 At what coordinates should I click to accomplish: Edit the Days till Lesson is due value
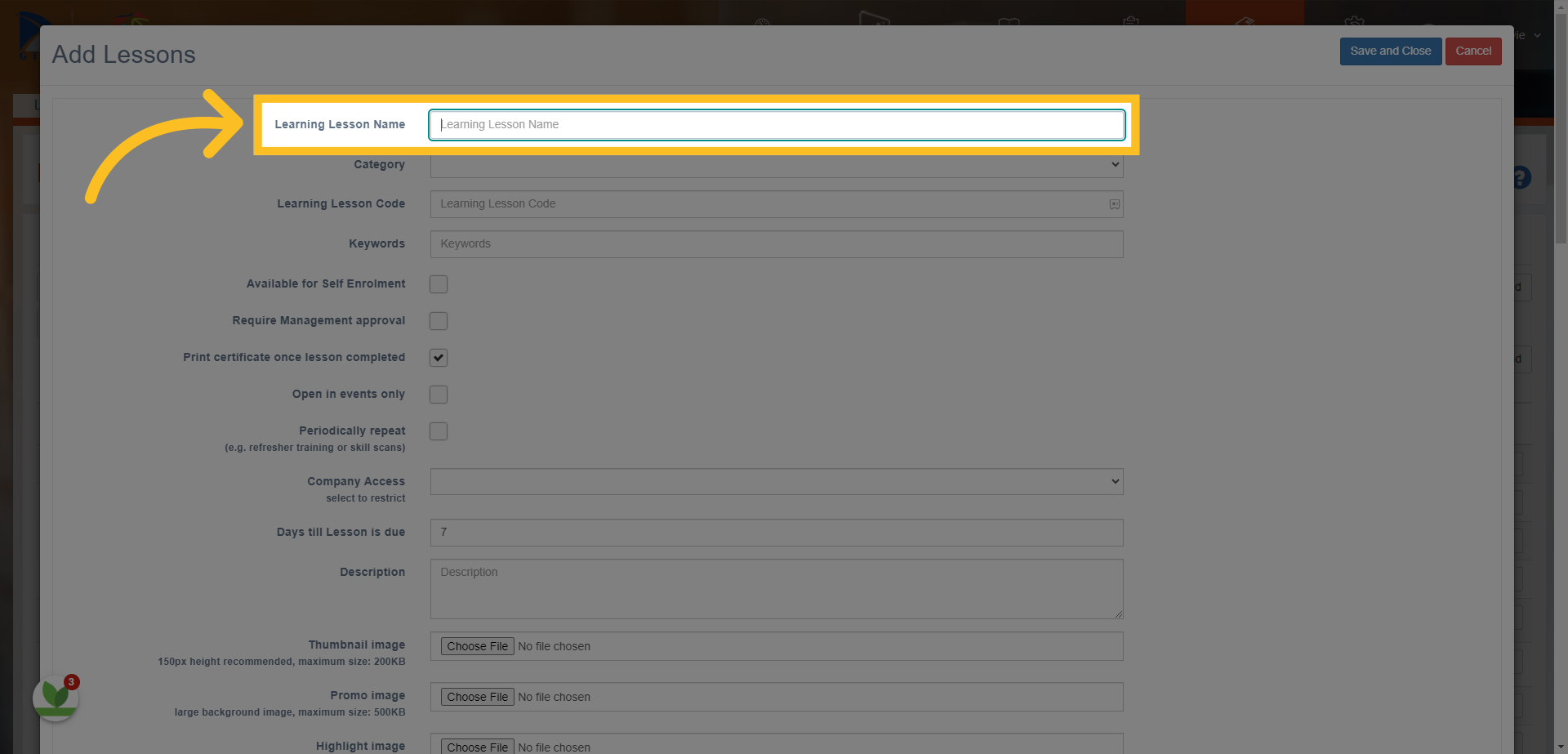click(777, 533)
